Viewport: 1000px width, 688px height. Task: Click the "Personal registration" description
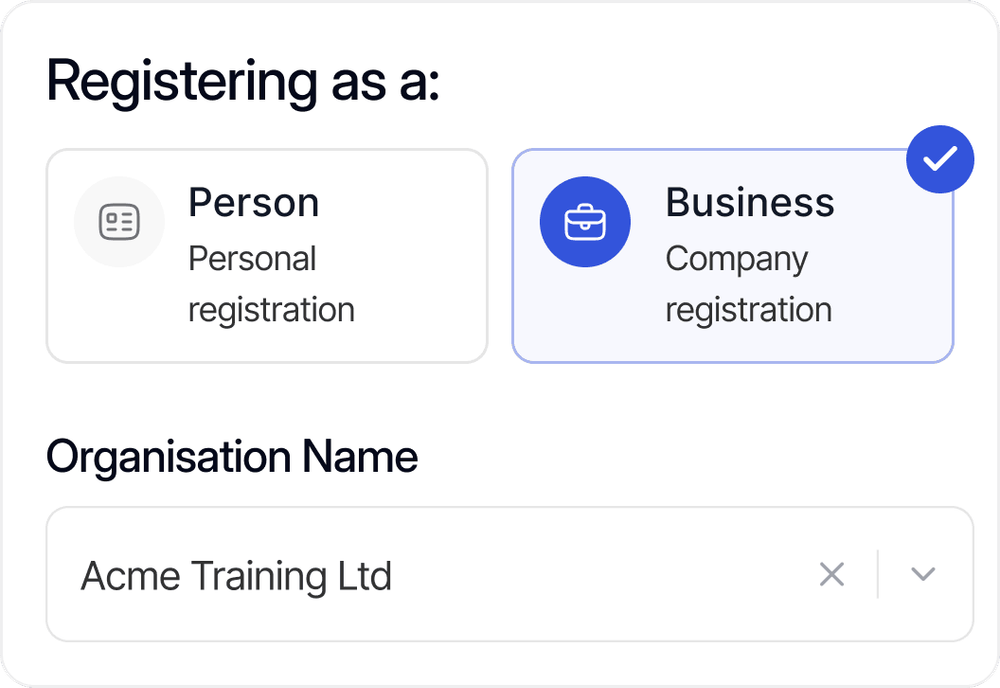(x=271, y=284)
